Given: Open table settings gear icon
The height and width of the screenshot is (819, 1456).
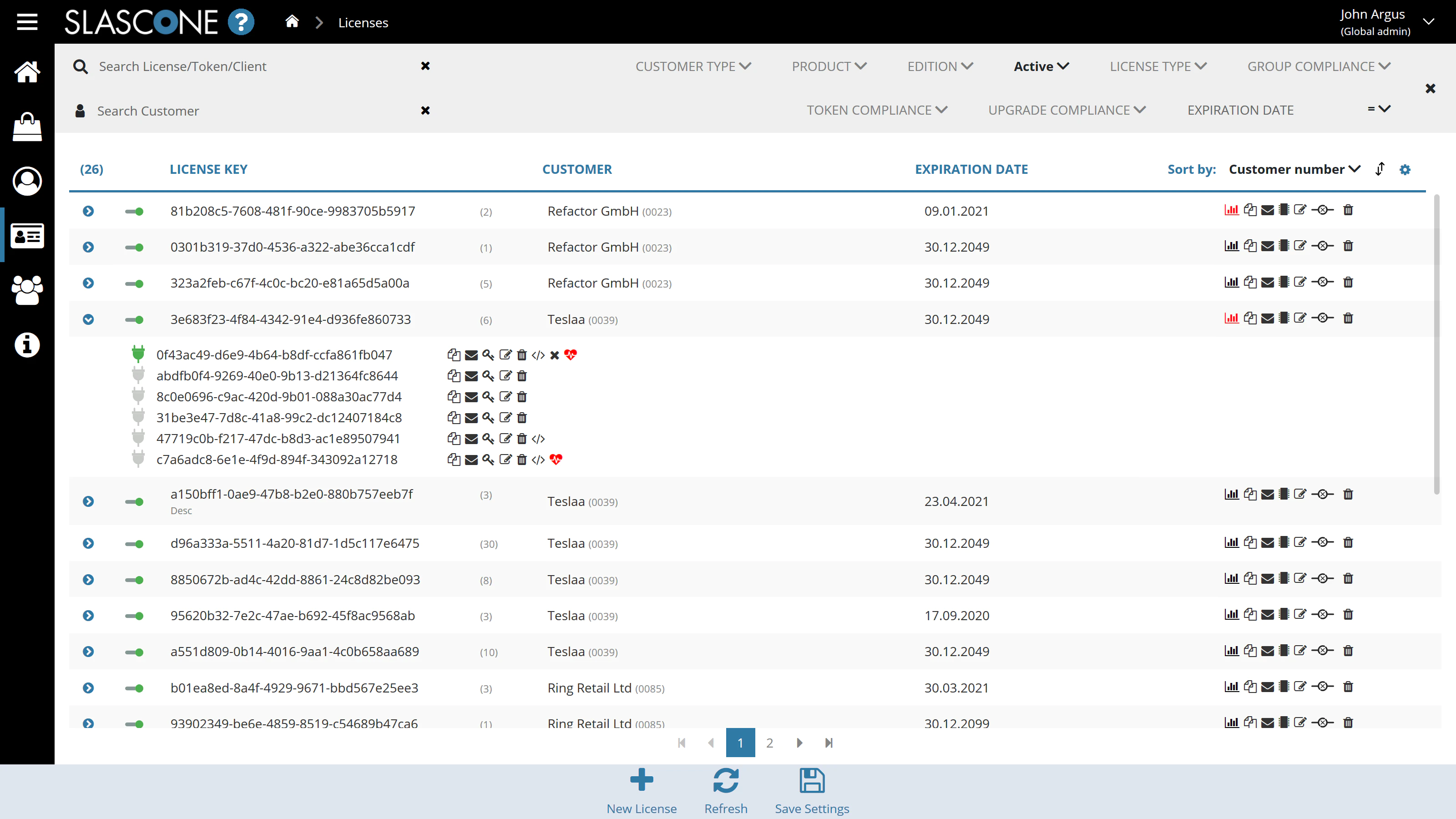Looking at the screenshot, I should [x=1405, y=170].
